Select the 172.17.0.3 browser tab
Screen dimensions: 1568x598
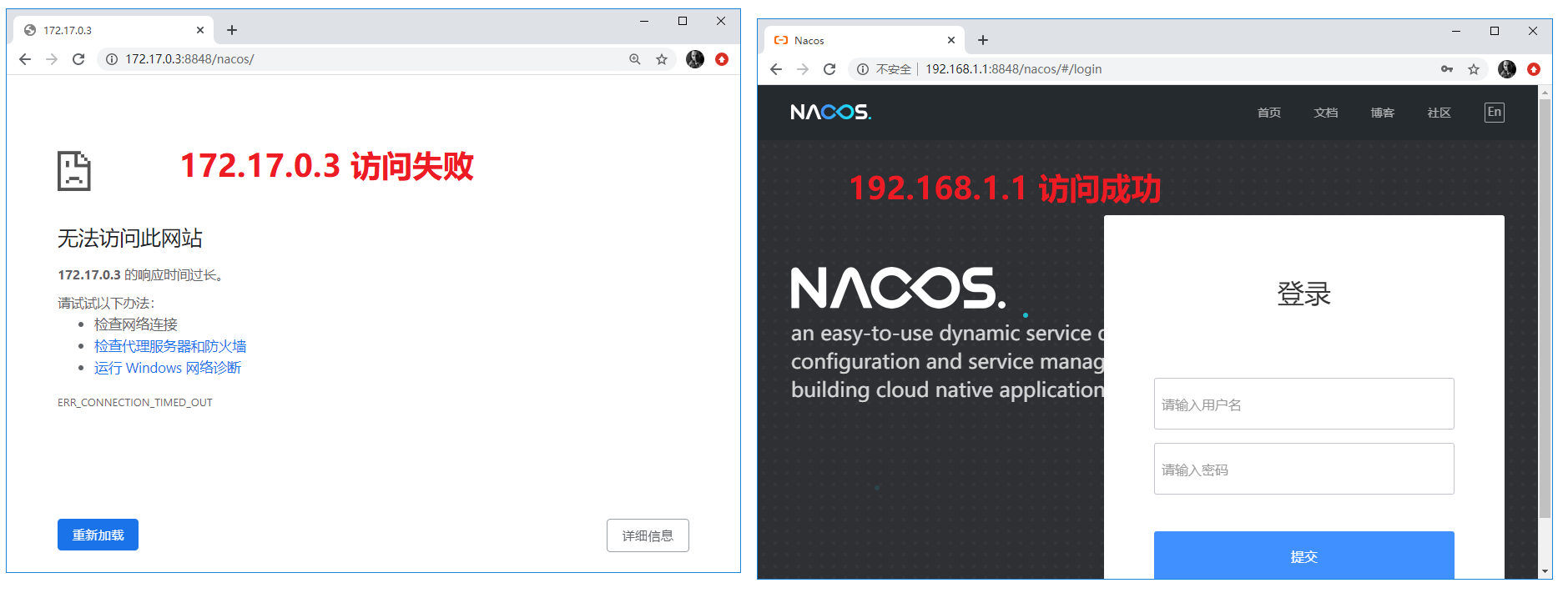point(114,30)
